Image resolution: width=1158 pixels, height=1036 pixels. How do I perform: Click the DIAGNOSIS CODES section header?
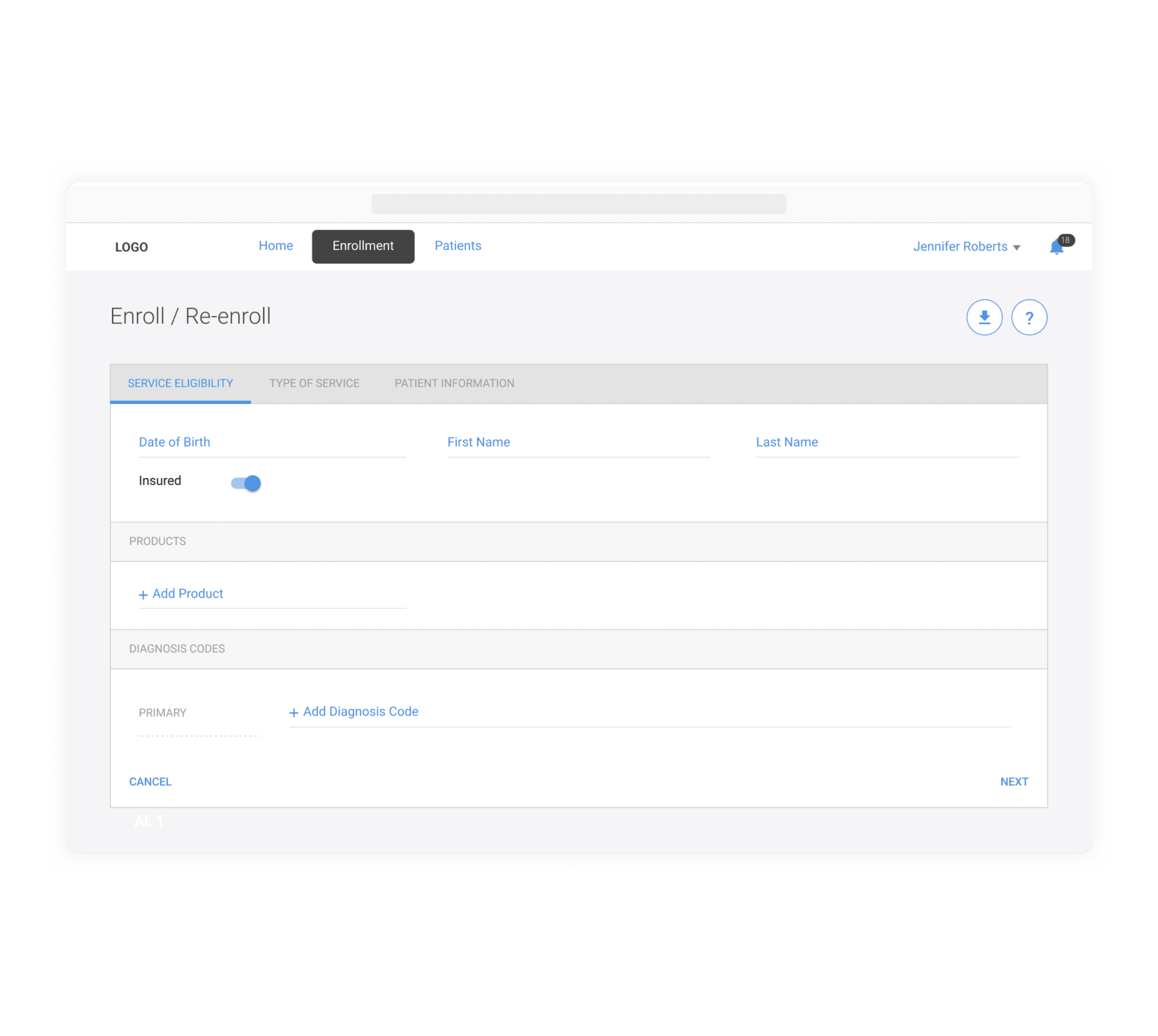click(x=579, y=649)
